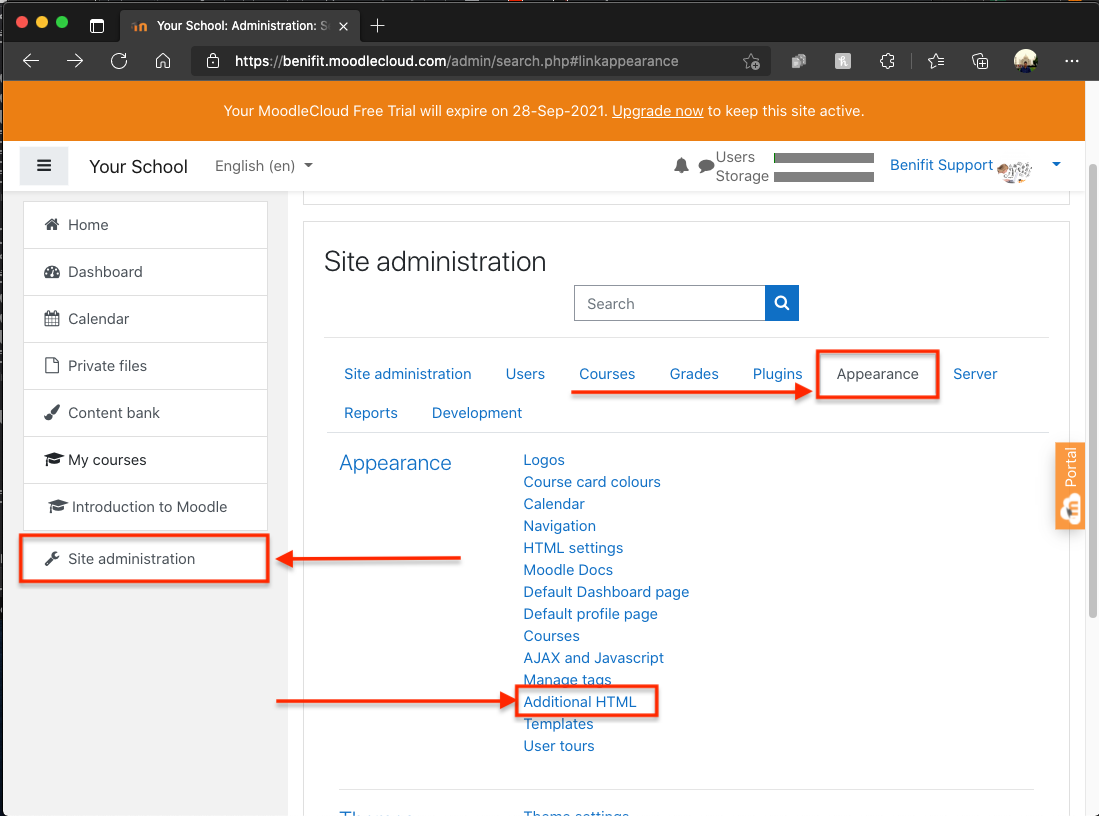Click the Benifit Support profile name
This screenshot has width=1099, height=816.
pos(941,165)
